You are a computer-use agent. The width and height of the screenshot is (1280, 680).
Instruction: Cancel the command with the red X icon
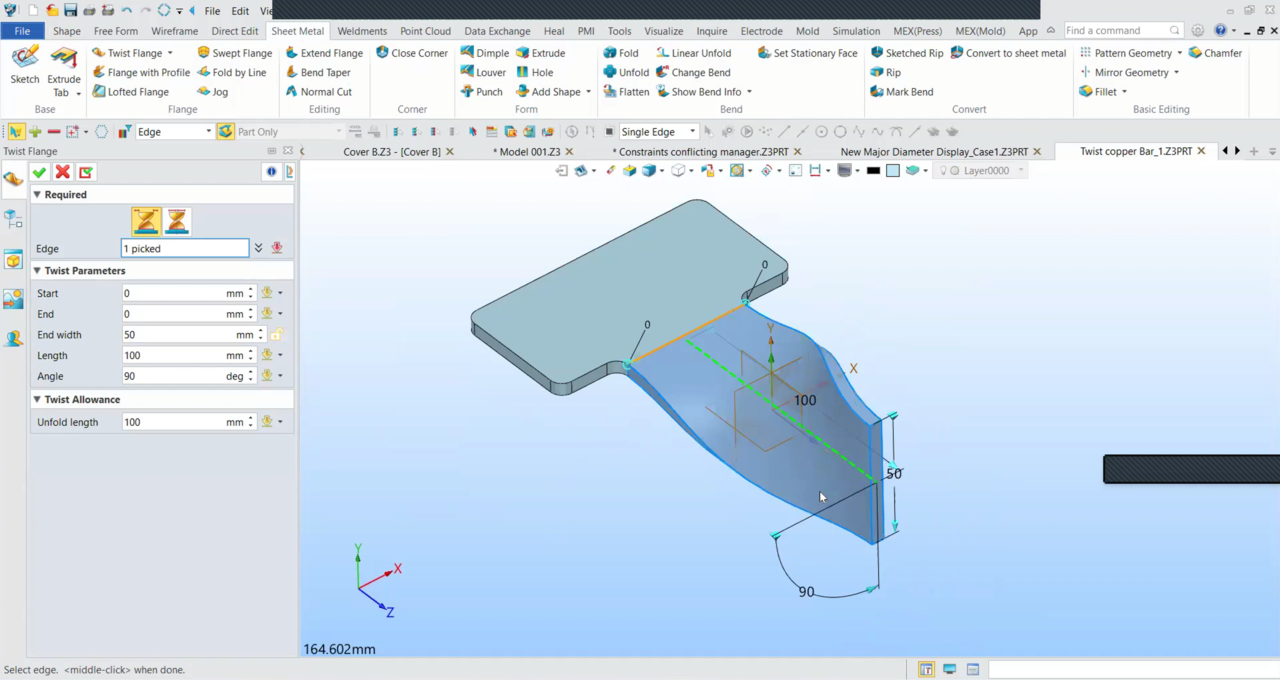click(63, 173)
